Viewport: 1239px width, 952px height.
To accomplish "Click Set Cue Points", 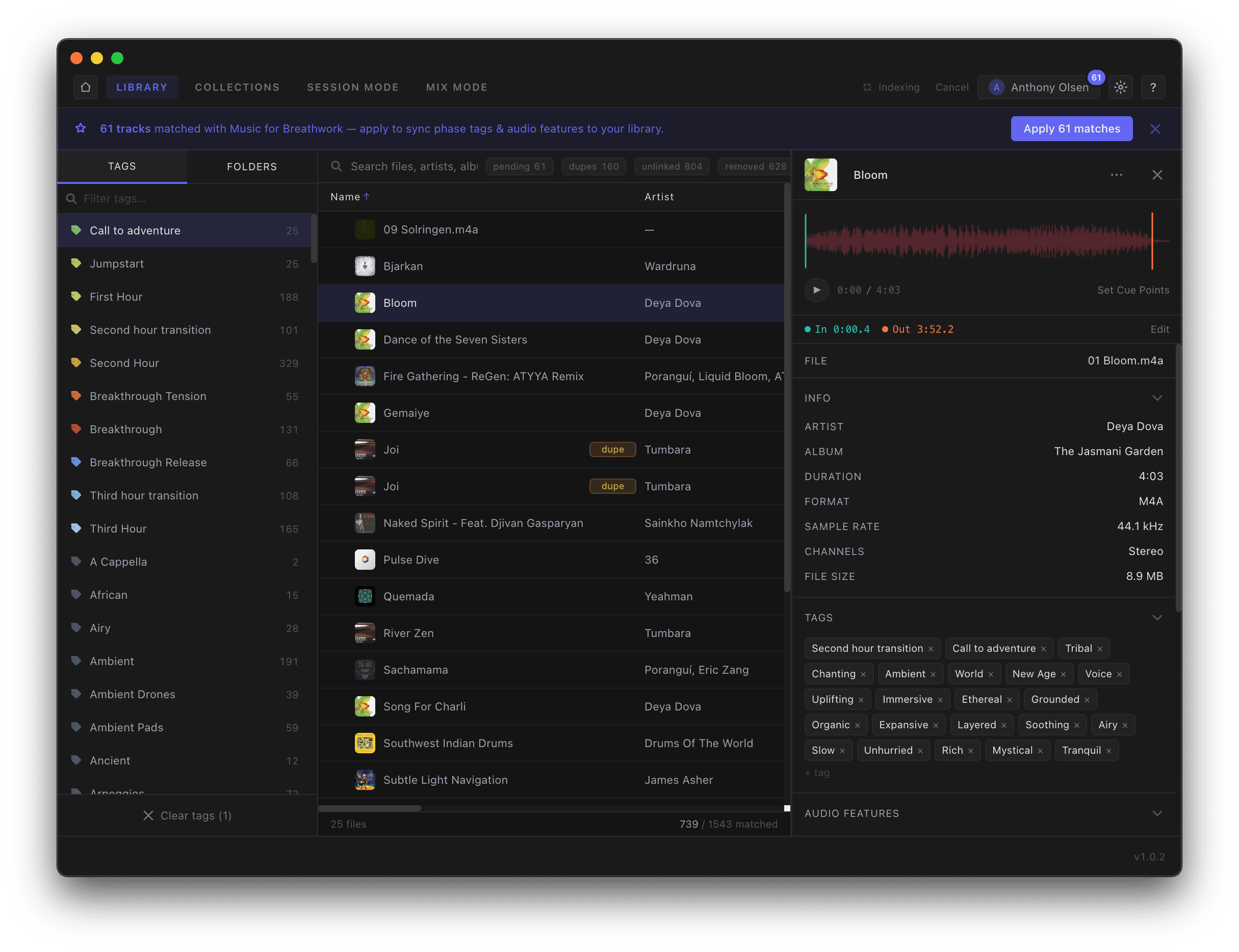I will pos(1132,290).
